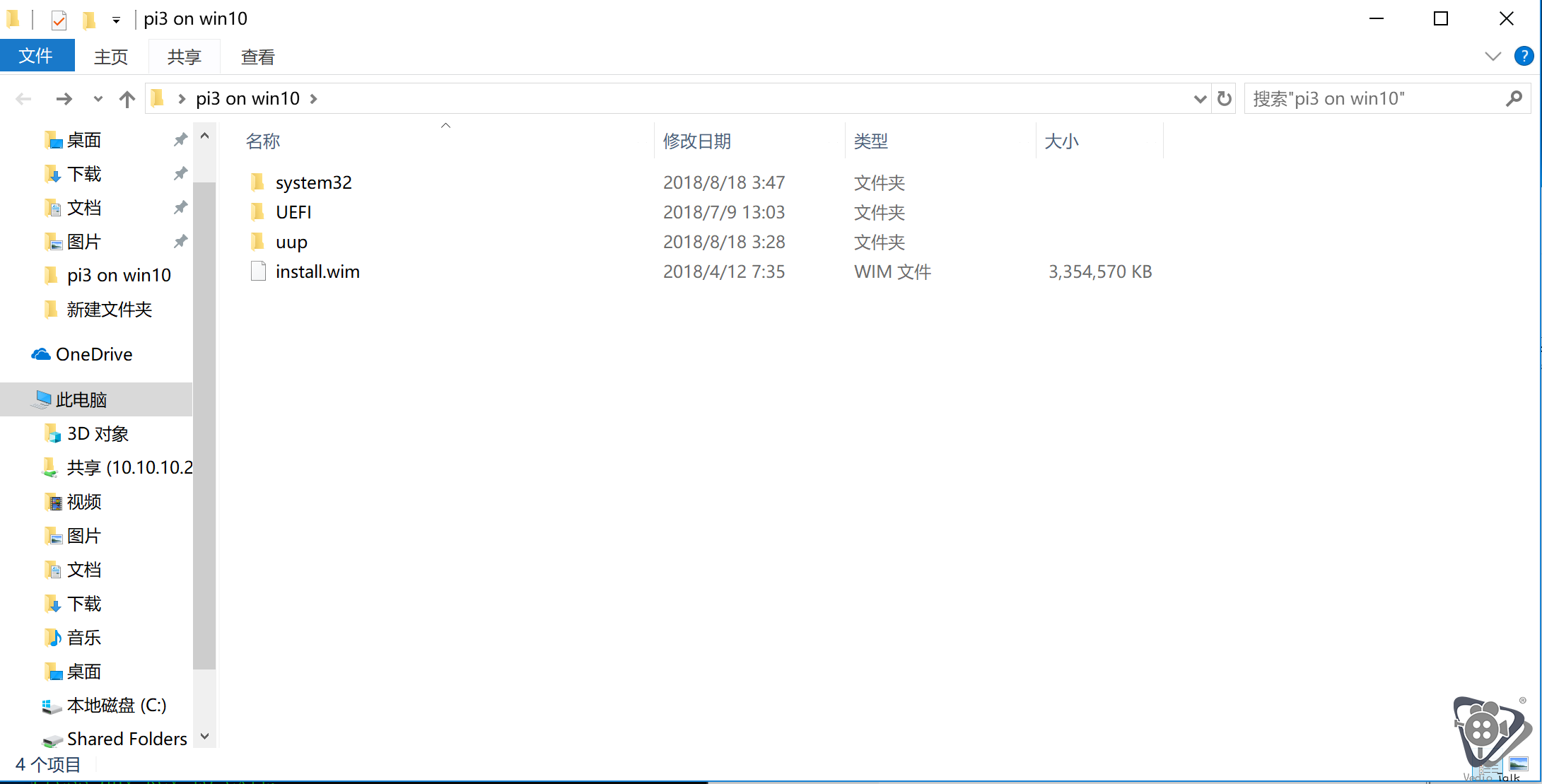The image size is (1542, 784).
Task: Click the search magnifier icon
Action: 1514,98
